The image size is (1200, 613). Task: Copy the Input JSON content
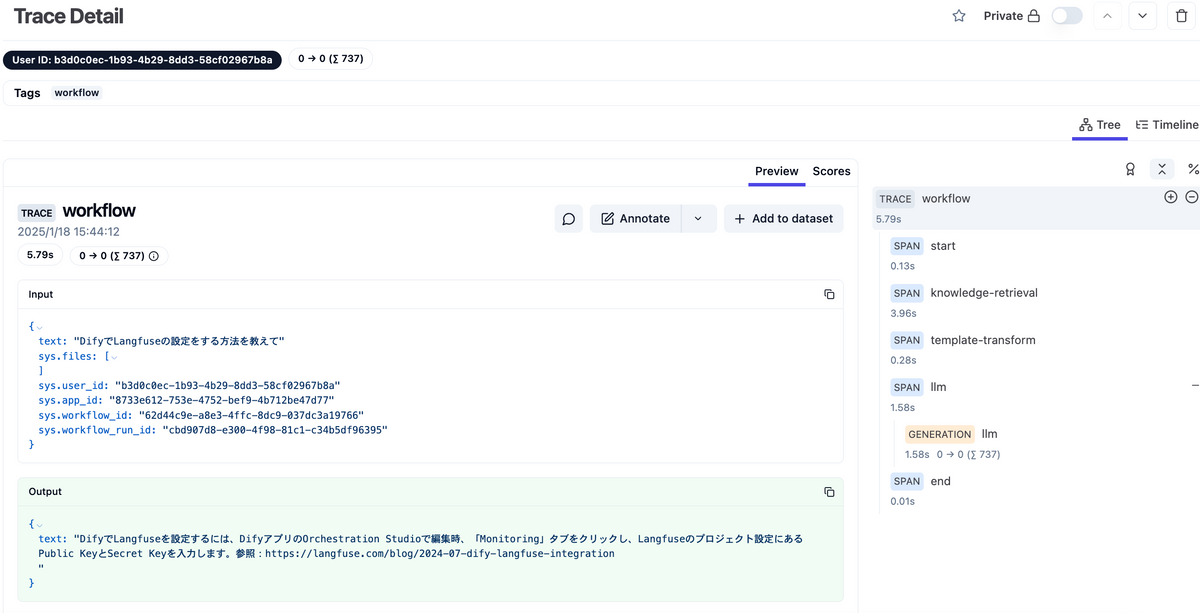point(829,294)
